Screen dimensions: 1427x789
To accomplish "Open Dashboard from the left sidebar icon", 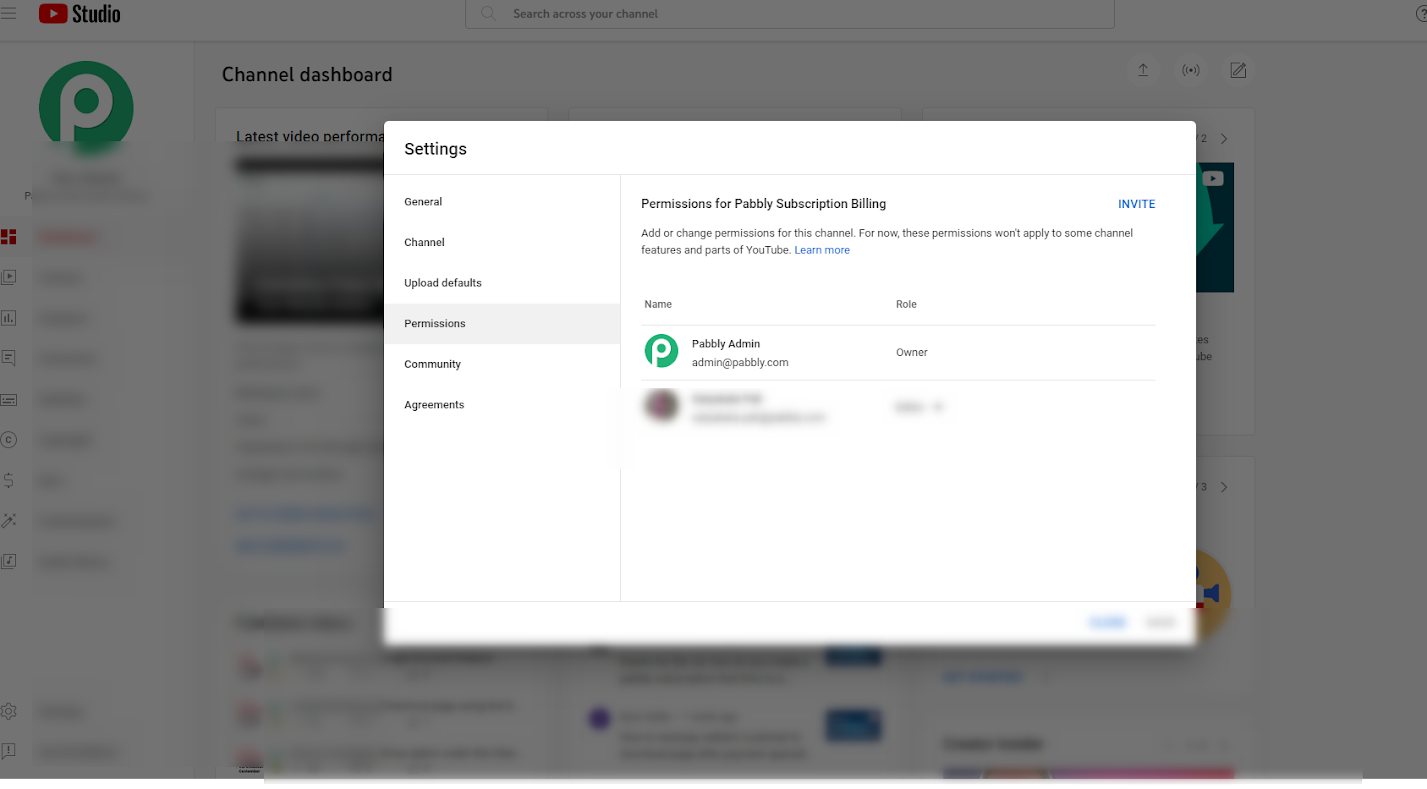I will pyautogui.click(x=9, y=237).
